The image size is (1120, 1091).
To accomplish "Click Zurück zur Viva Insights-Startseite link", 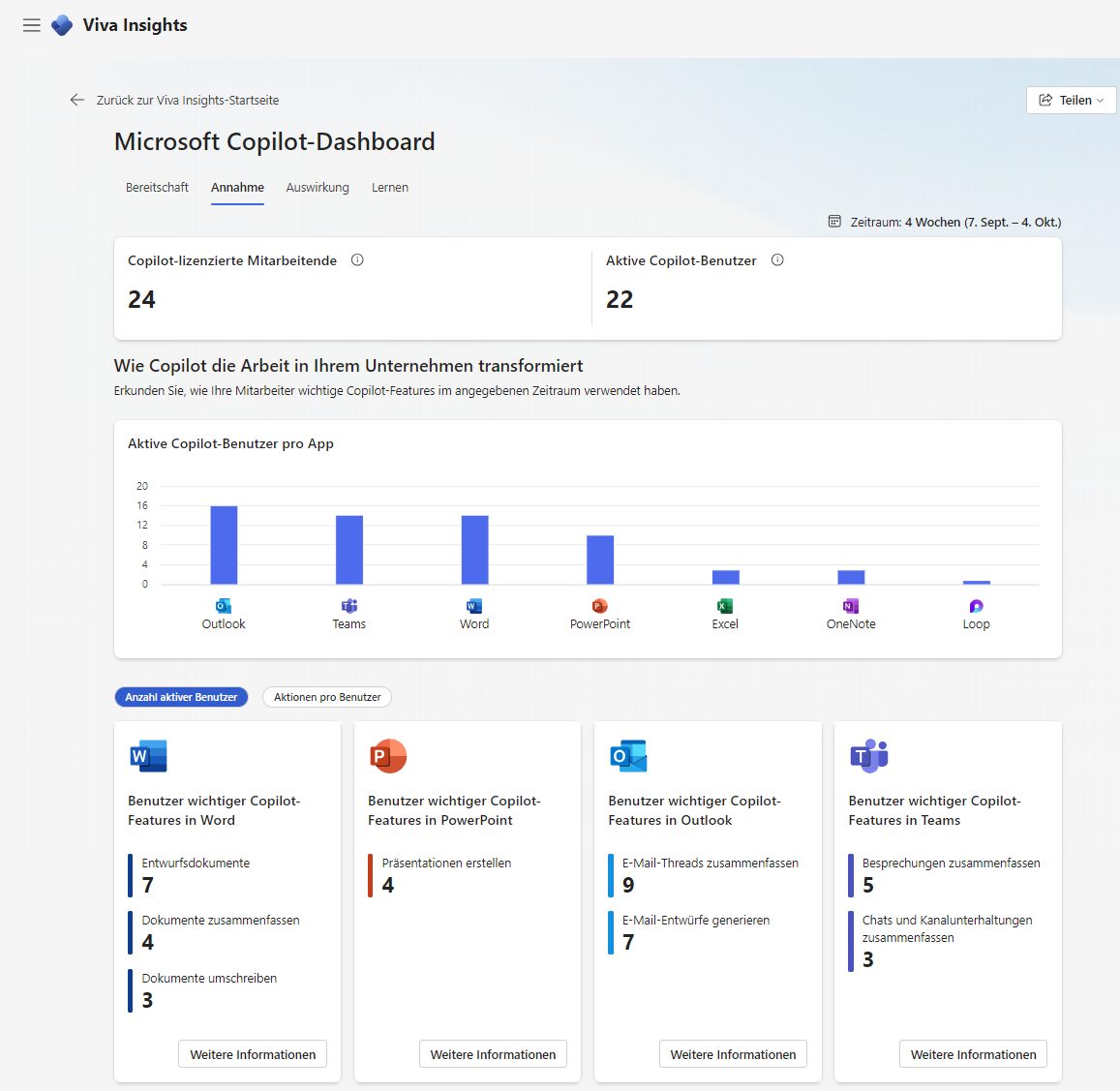I will tap(188, 100).
